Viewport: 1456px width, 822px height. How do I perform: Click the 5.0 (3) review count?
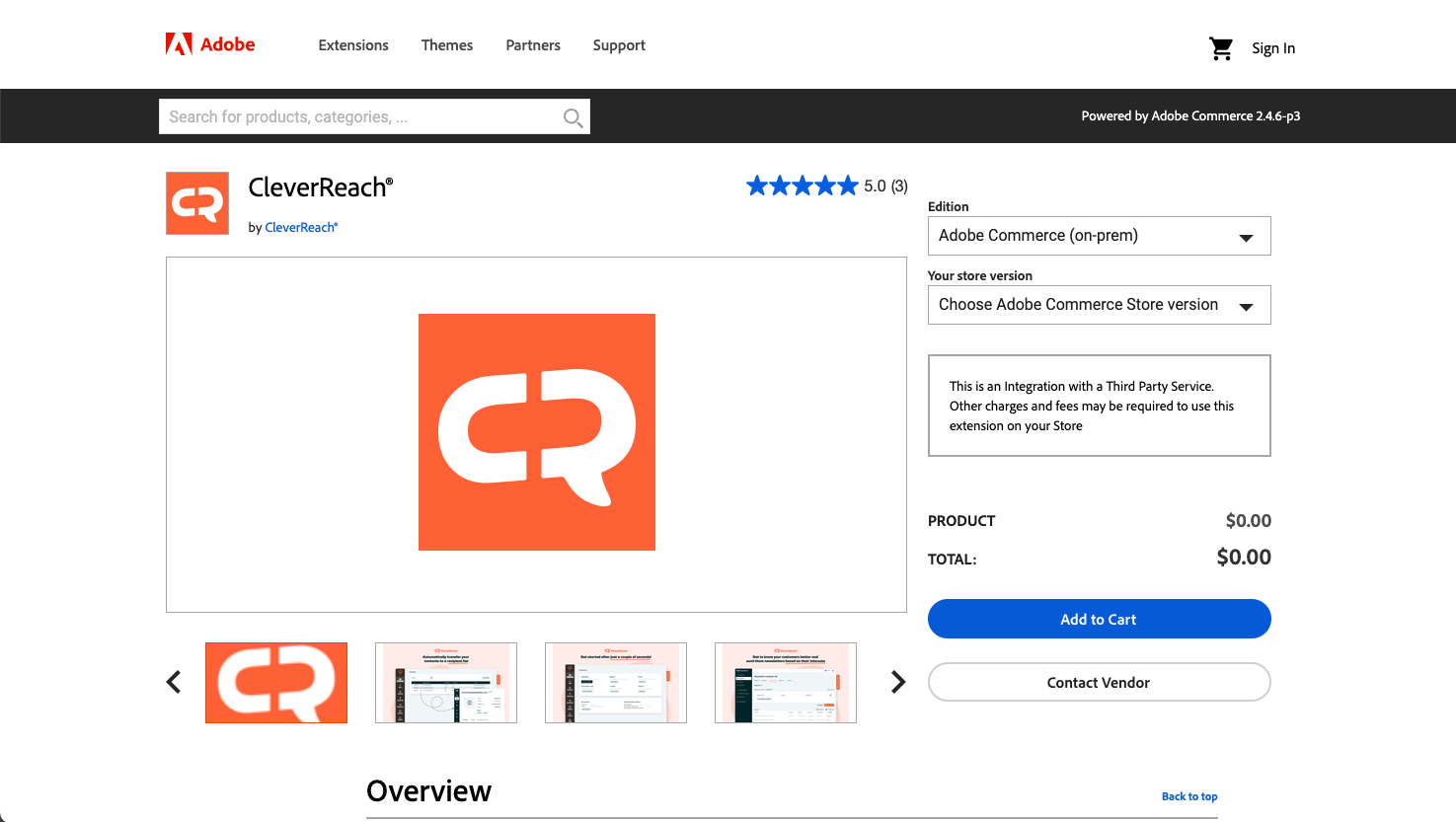[885, 186]
